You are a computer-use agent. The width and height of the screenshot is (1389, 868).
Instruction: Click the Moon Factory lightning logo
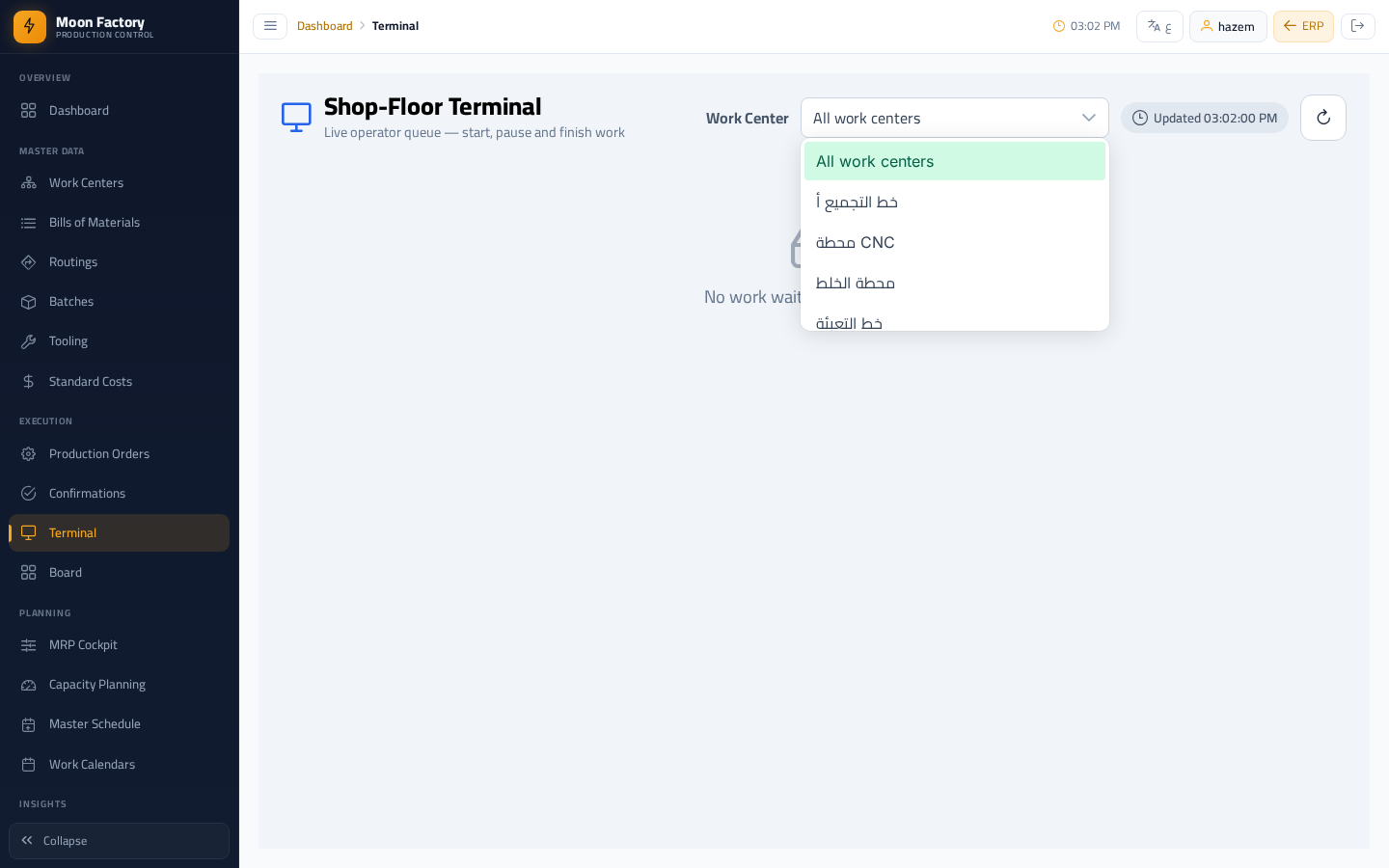coord(30,27)
